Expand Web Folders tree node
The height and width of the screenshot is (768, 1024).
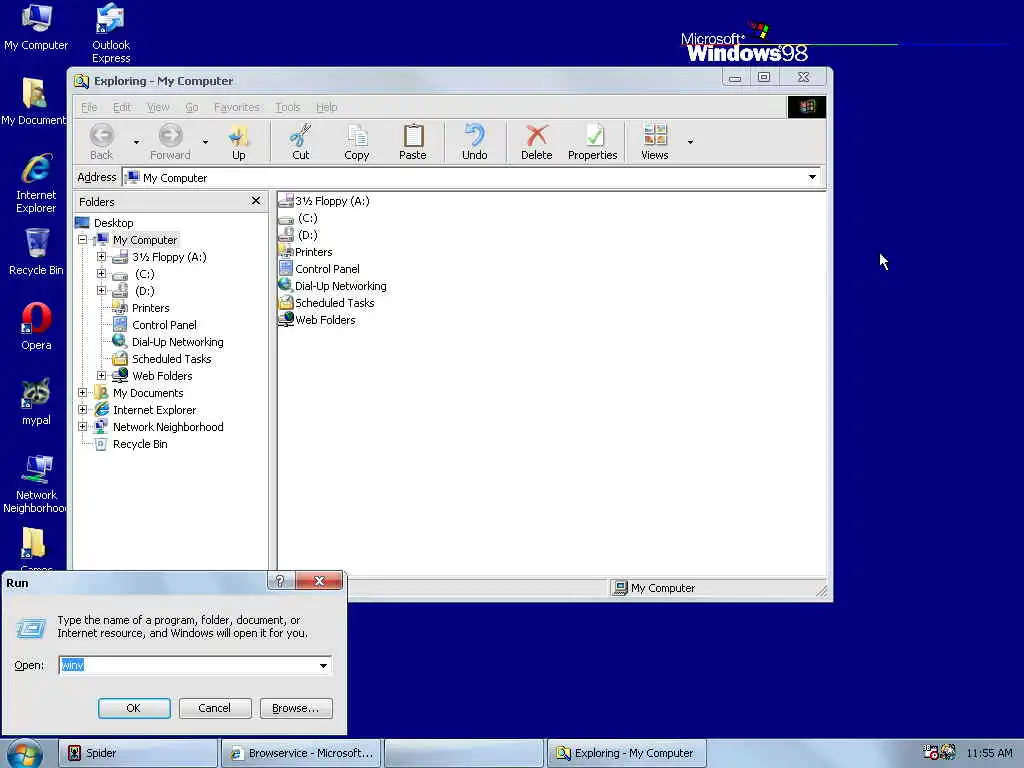point(101,376)
